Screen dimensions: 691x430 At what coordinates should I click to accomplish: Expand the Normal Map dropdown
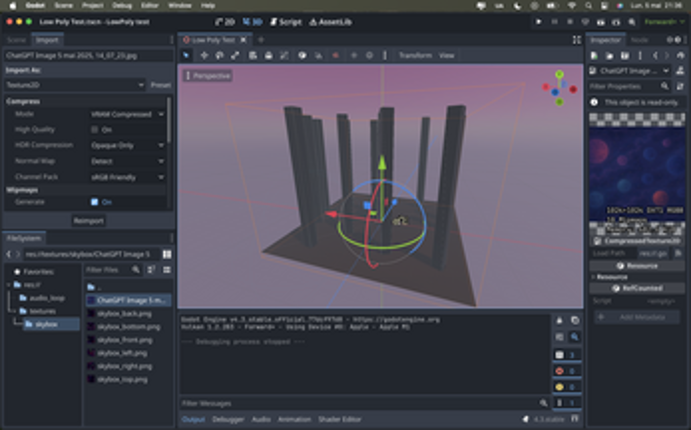pos(127,160)
